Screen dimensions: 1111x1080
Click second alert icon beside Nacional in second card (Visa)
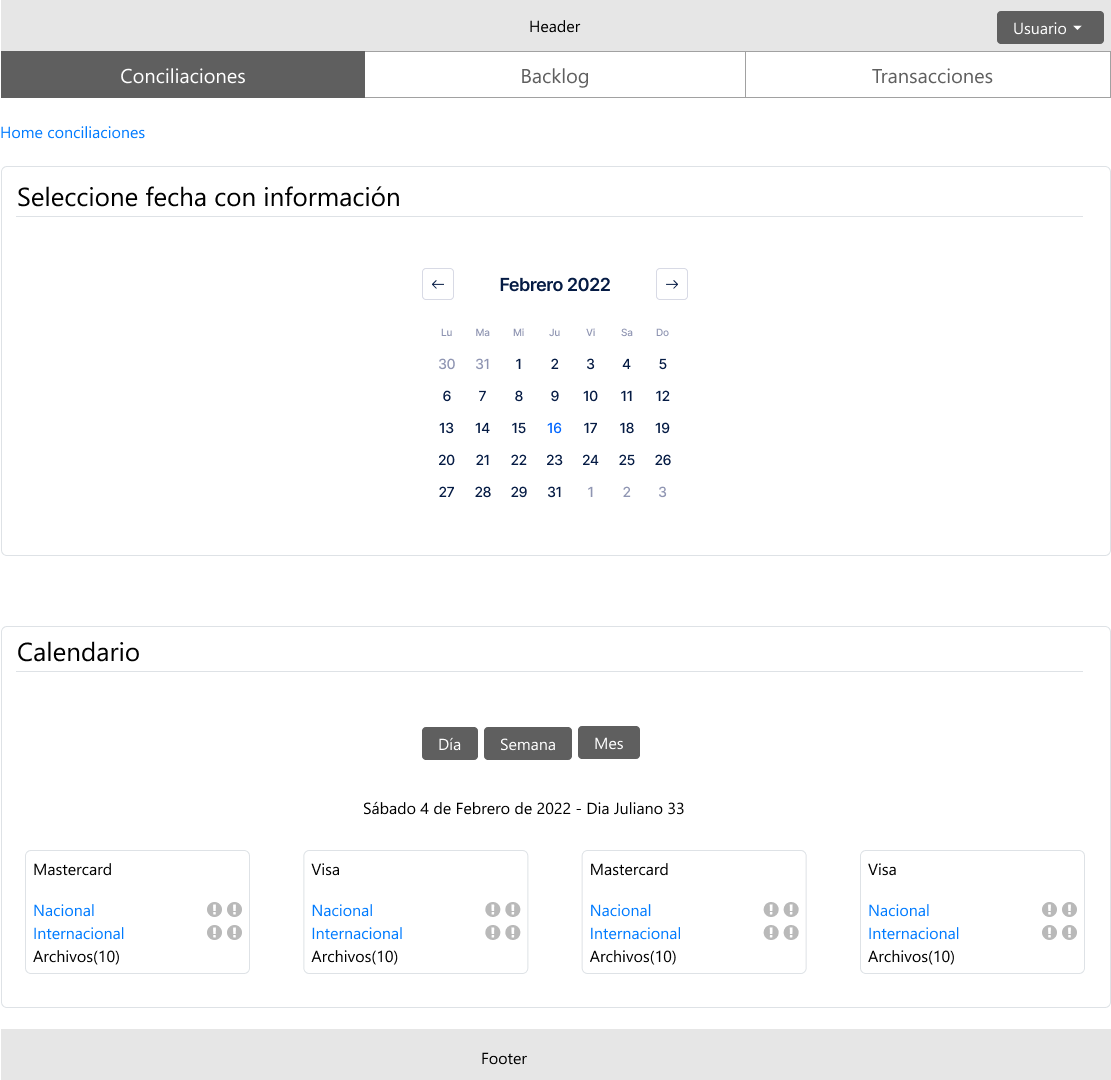click(x=512, y=910)
